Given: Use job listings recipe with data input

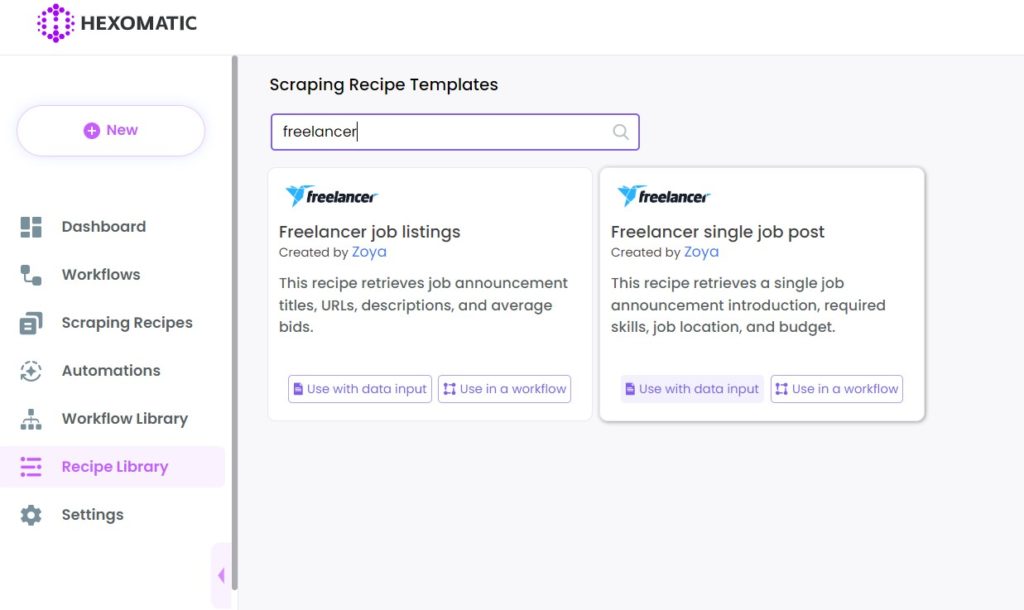Looking at the screenshot, I should [x=360, y=389].
